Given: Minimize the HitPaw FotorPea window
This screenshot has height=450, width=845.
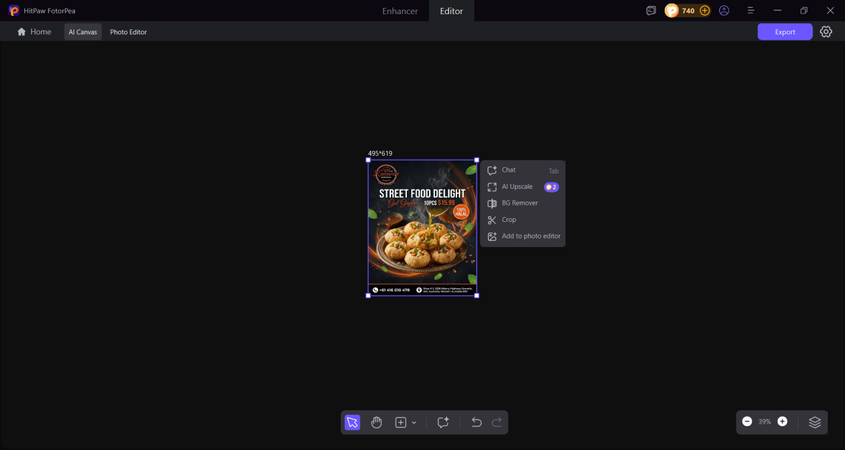Looking at the screenshot, I should 777,11.
